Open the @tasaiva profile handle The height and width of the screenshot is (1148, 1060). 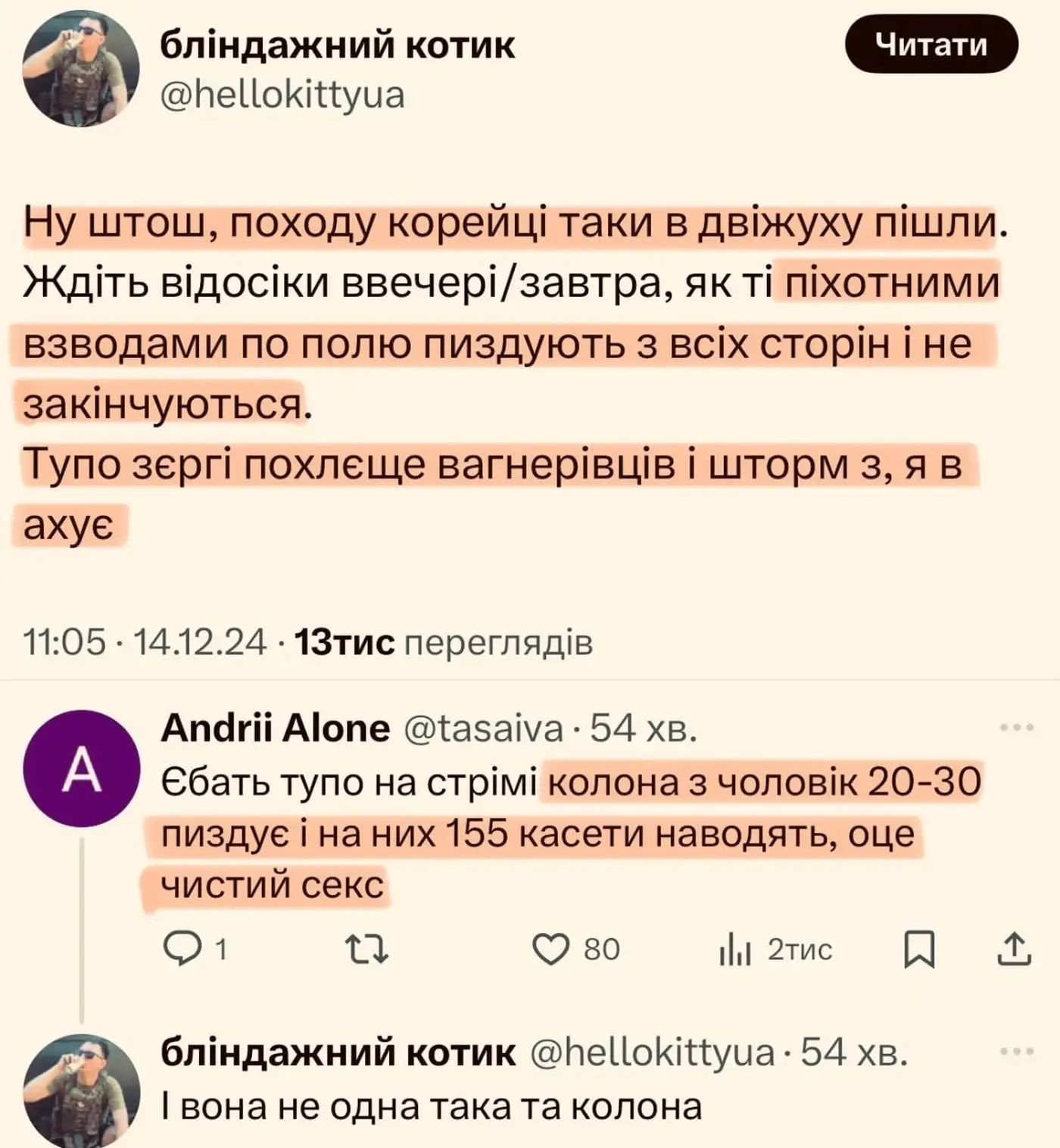coord(484,728)
